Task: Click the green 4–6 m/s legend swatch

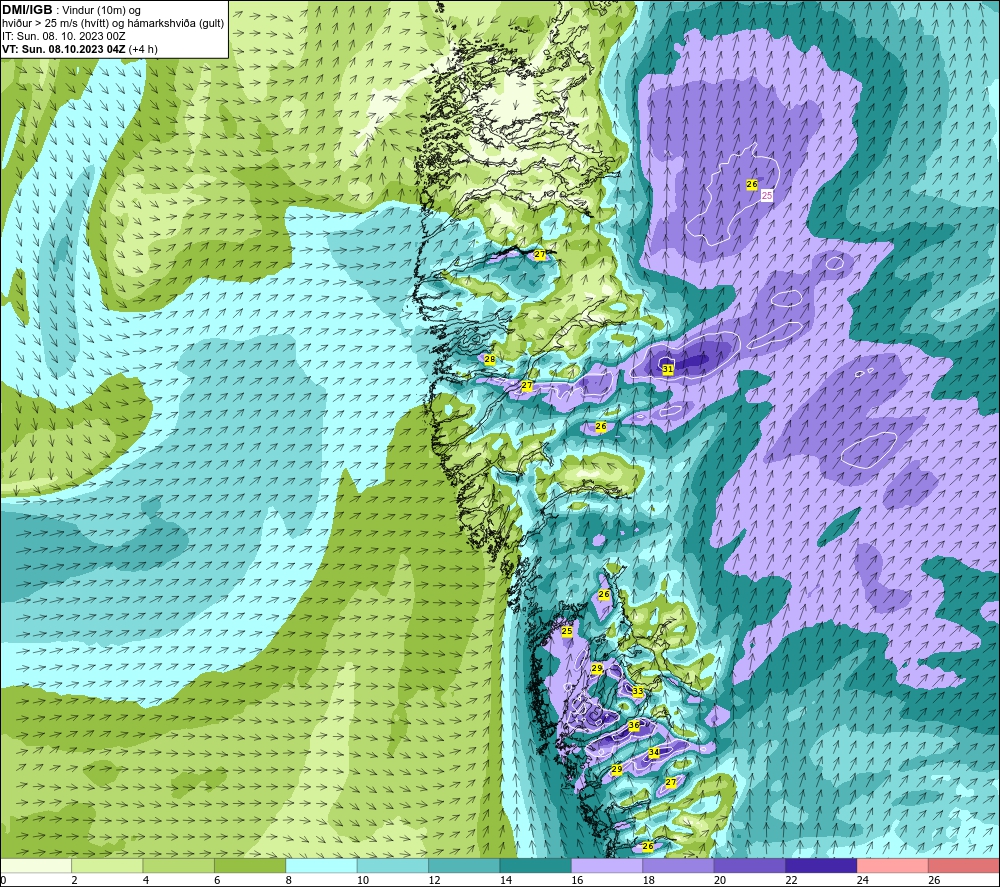Action: tap(179, 865)
